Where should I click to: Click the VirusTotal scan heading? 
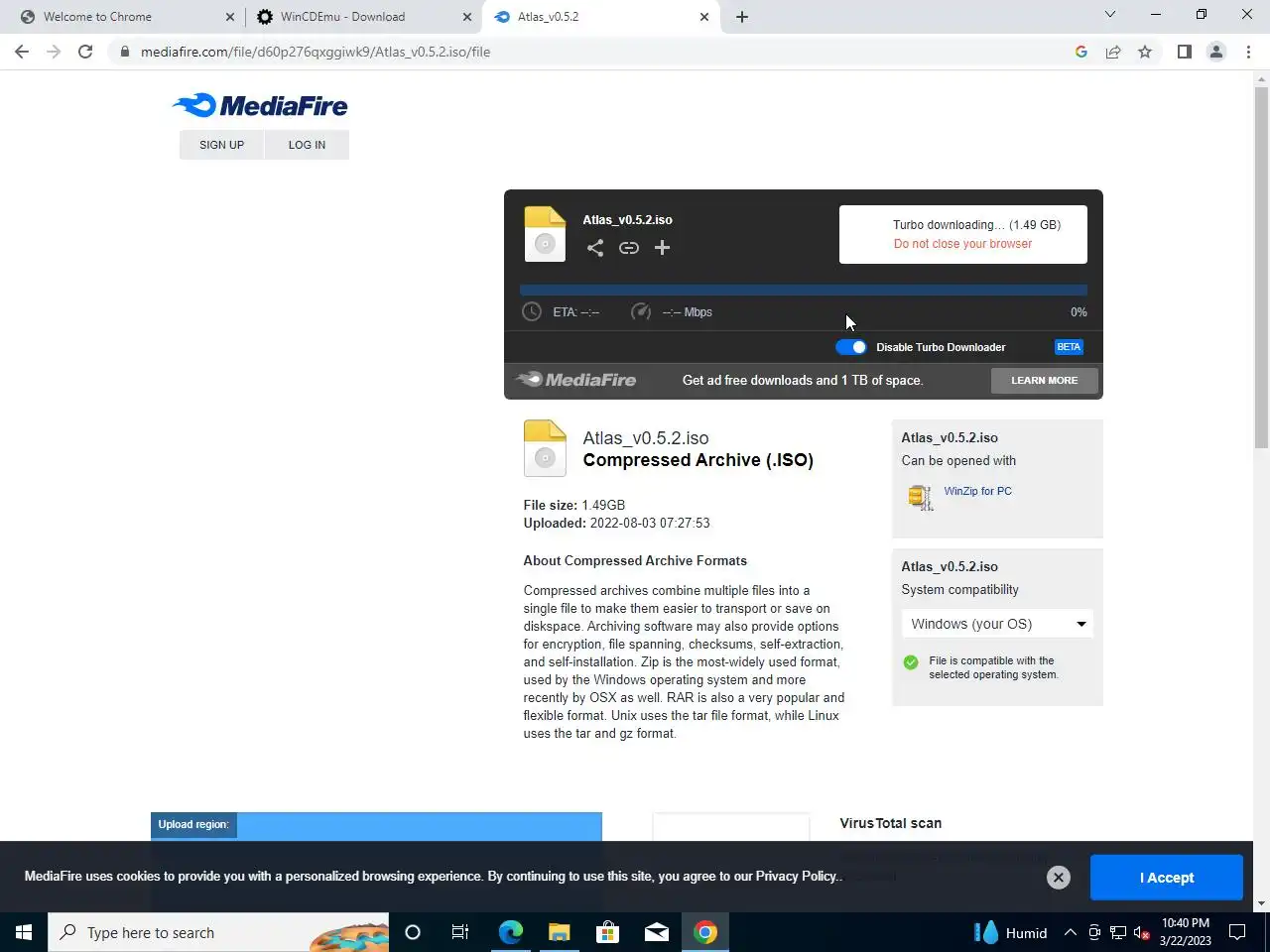[891, 823]
